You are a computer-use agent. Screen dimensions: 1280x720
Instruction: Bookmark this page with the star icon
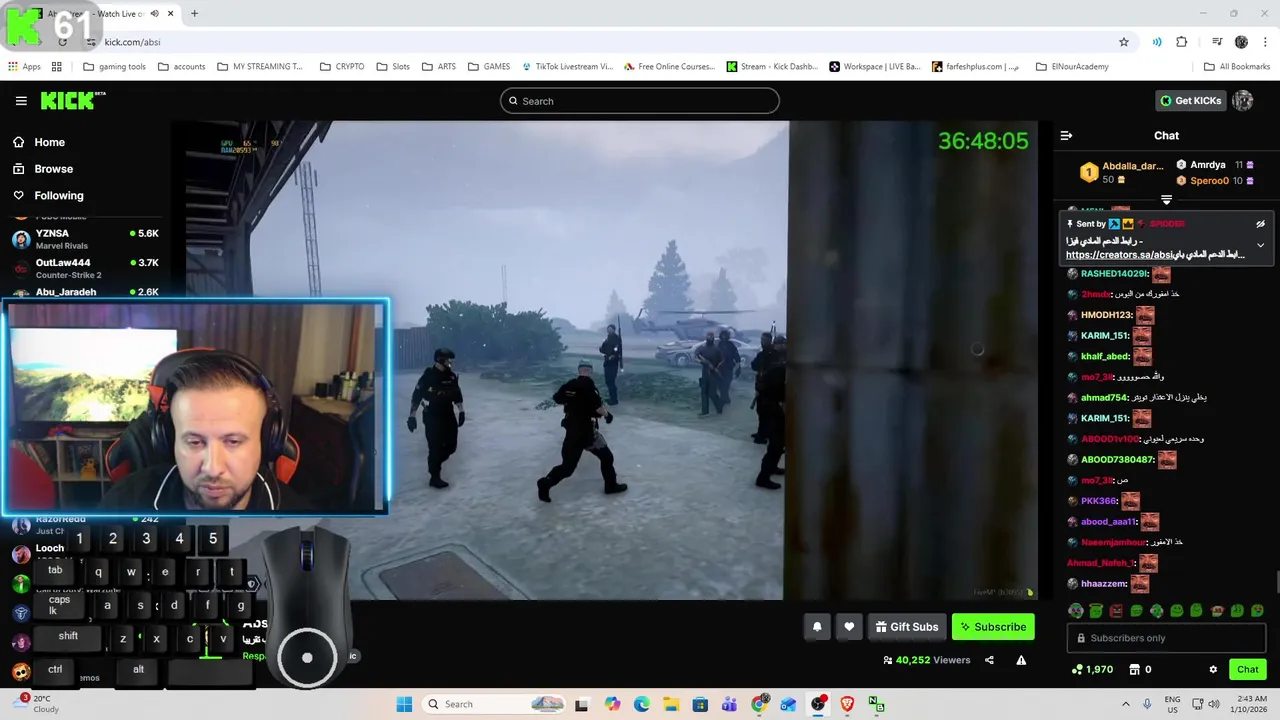click(x=1124, y=42)
